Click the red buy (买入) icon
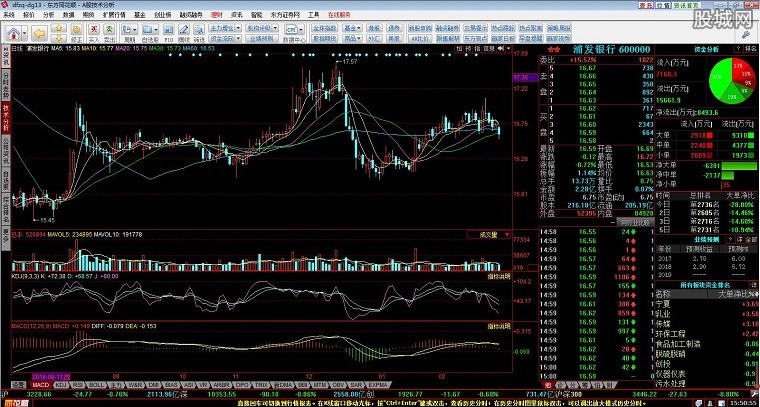Image resolution: width=760 pixels, height=407 pixels. [94, 29]
